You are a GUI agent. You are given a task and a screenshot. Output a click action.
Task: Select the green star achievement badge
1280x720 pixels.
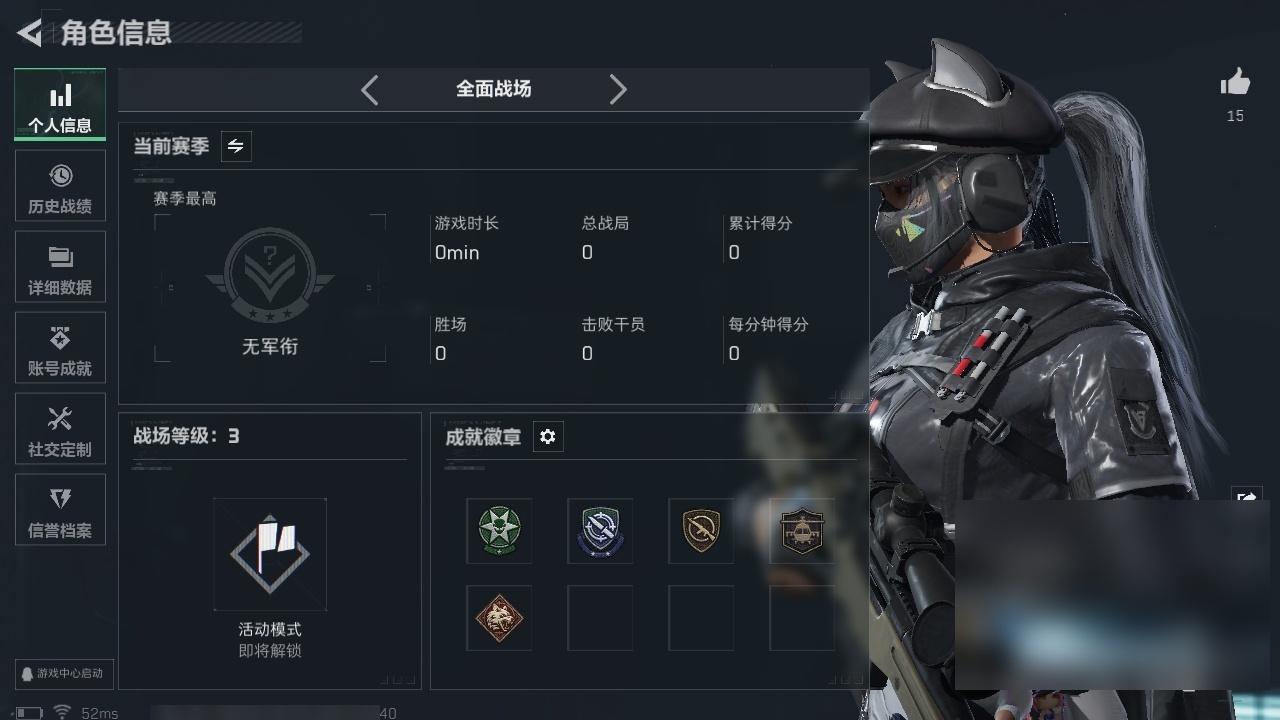(x=499, y=530)
